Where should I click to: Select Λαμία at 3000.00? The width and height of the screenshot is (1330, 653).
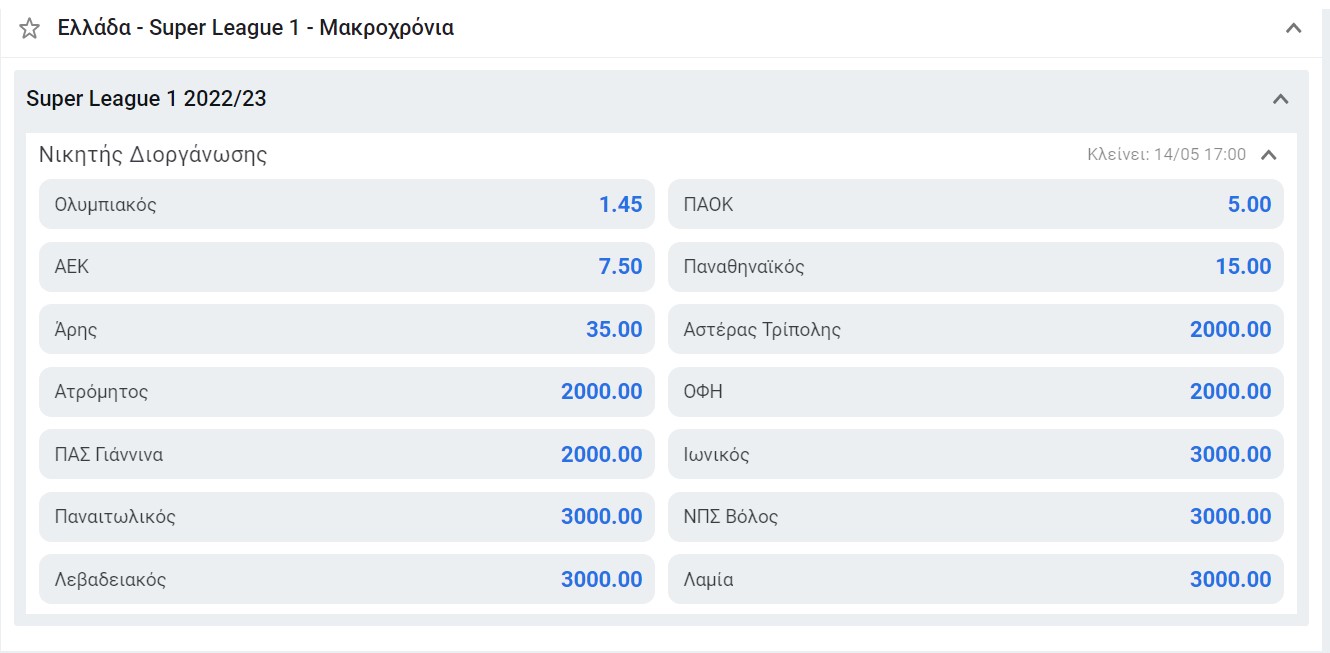point(976,580)
